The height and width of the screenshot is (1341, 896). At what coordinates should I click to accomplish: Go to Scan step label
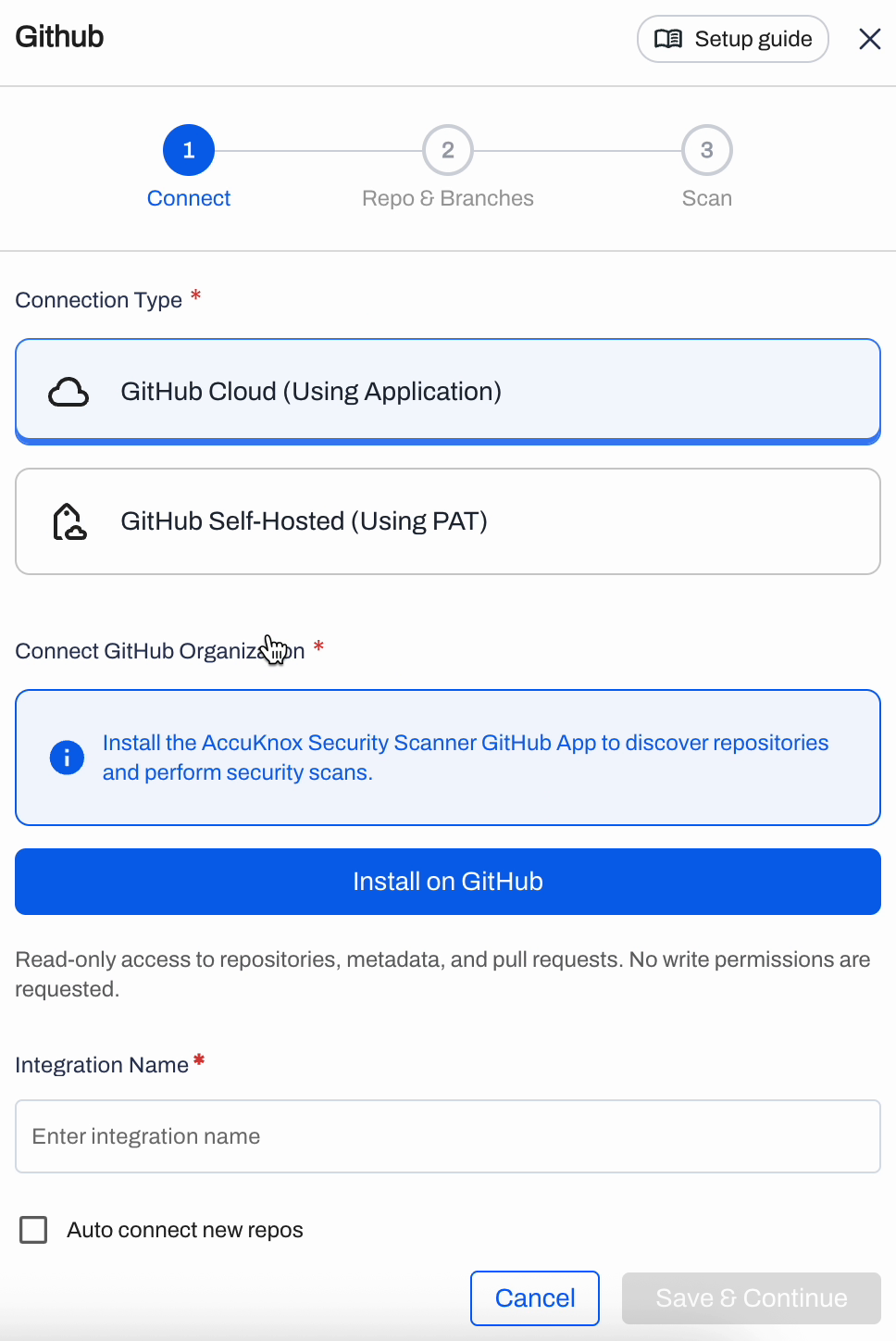click(x=707, y=198)
